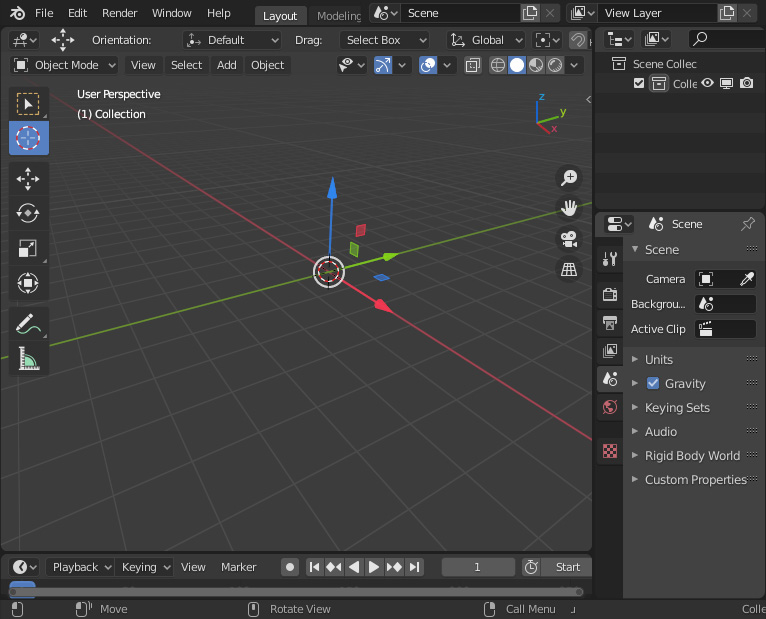
Task: Open pivot point dropdown
Action: click(547, 40)
